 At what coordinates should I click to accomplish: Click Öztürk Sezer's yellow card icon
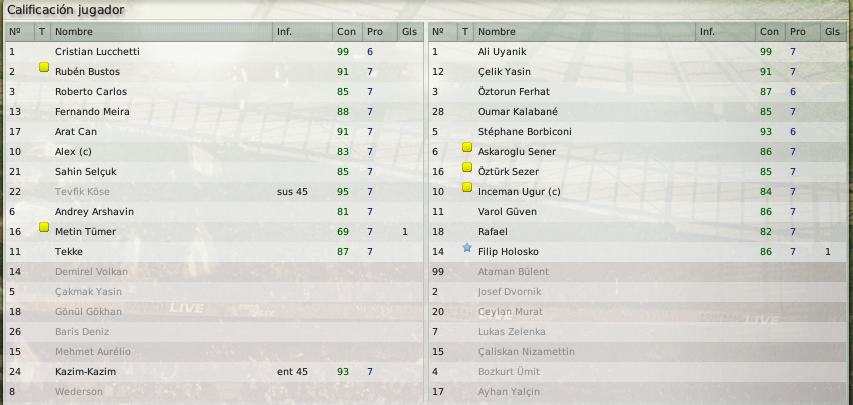click(467, 167)
